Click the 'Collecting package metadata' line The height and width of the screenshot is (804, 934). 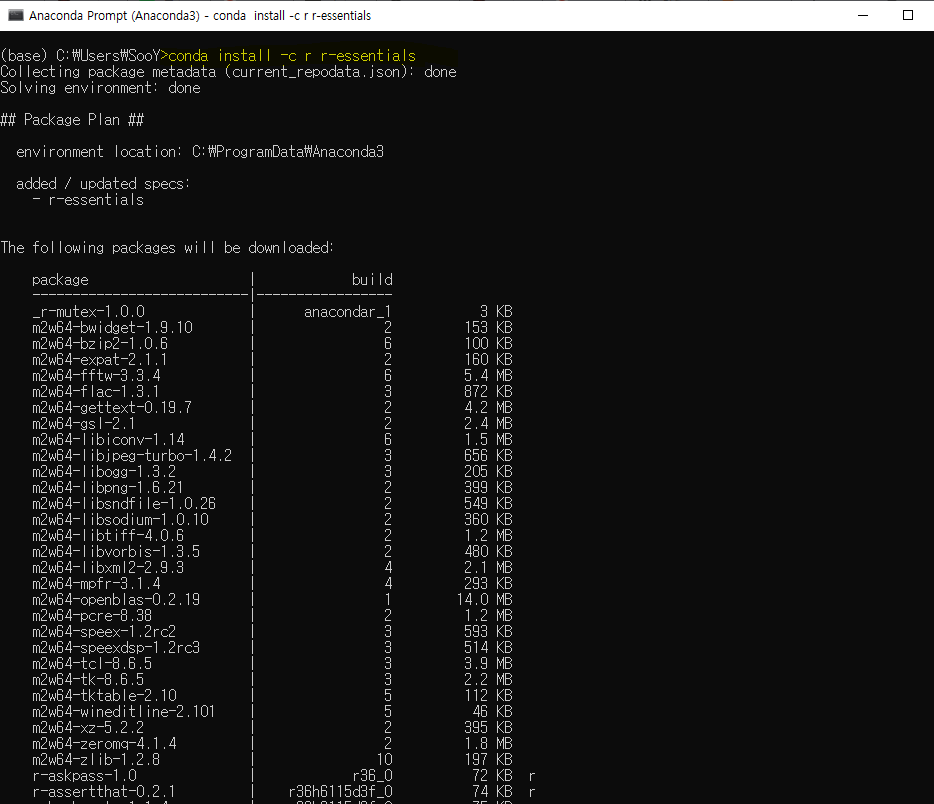coord(229,72)
